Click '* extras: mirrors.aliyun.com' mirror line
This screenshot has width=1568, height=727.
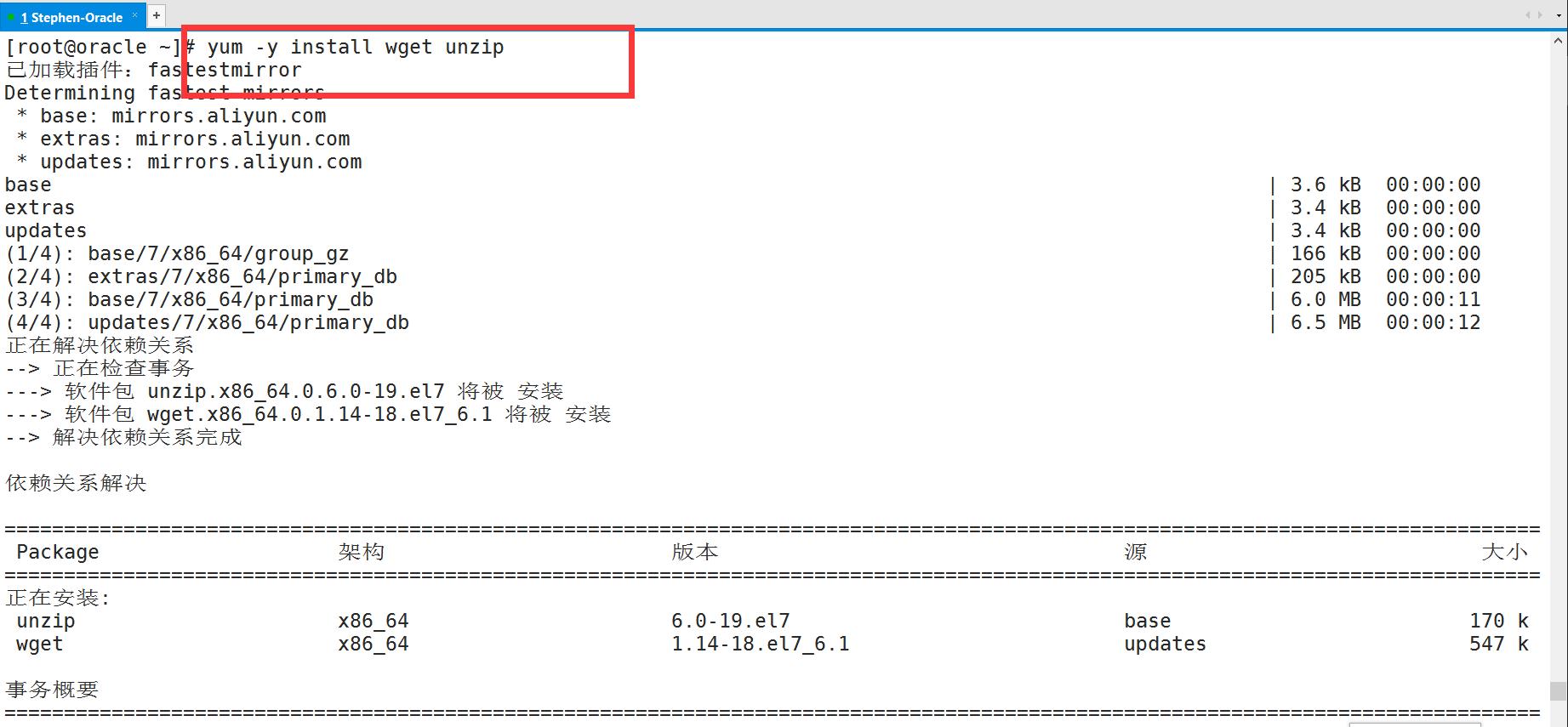pos(183,139)
